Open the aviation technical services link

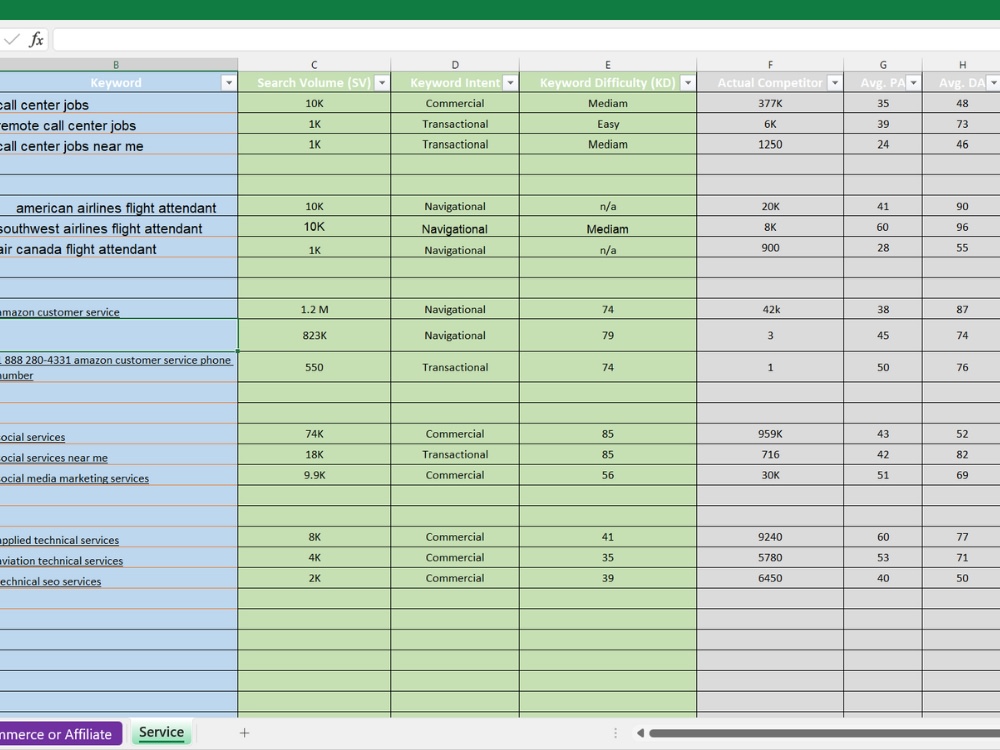(x=61, y=561)
